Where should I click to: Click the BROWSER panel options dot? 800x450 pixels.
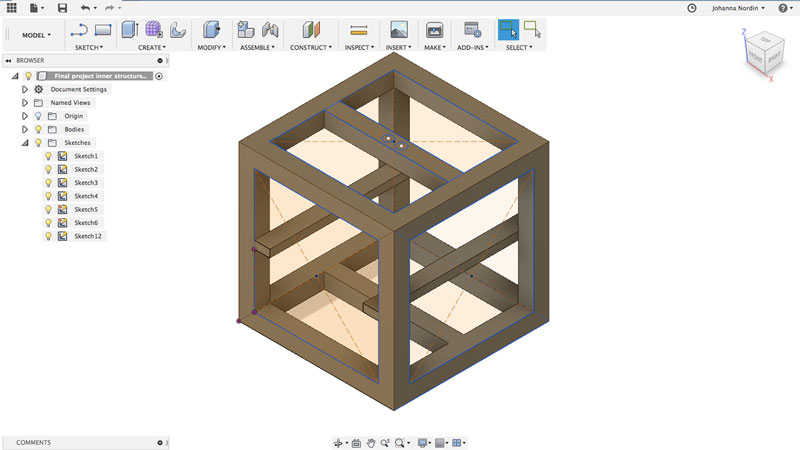160,60
